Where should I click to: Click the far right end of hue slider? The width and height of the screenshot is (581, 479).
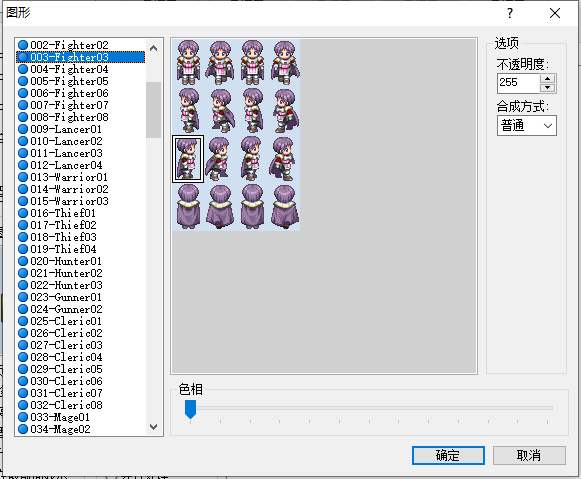pos(551,408)
